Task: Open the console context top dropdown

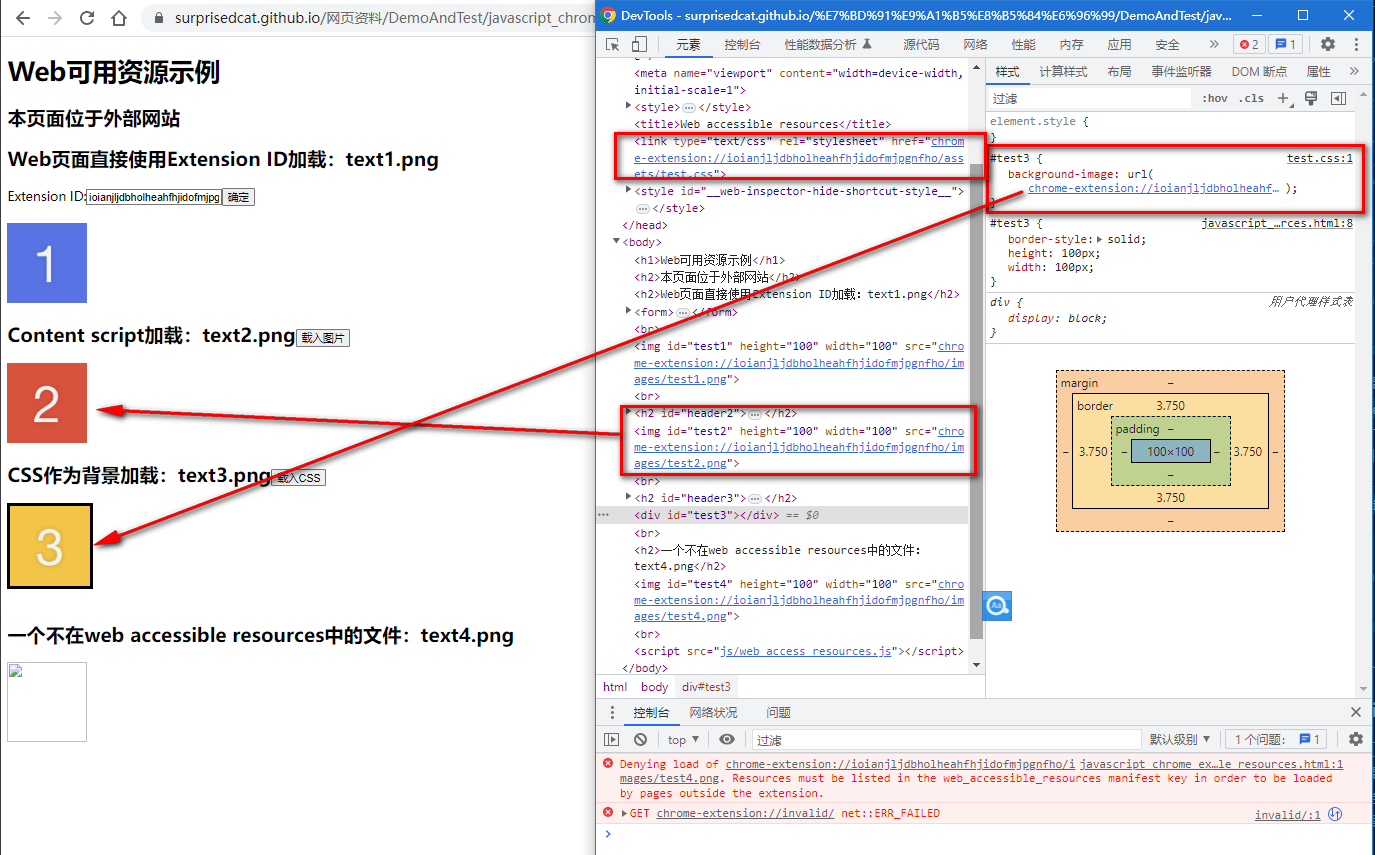Action: pyautogui.click(x=684, y=739)
